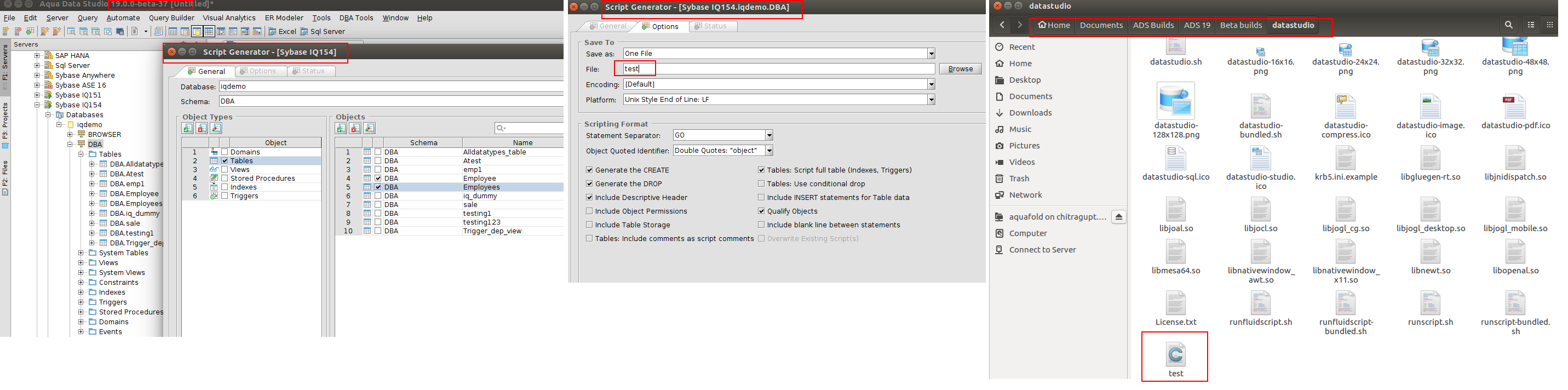Image resolution: width=1568 pixels, height=390 pixels.
Task: Select the testing123 row in Objects
Action: [x=450, y=223]
